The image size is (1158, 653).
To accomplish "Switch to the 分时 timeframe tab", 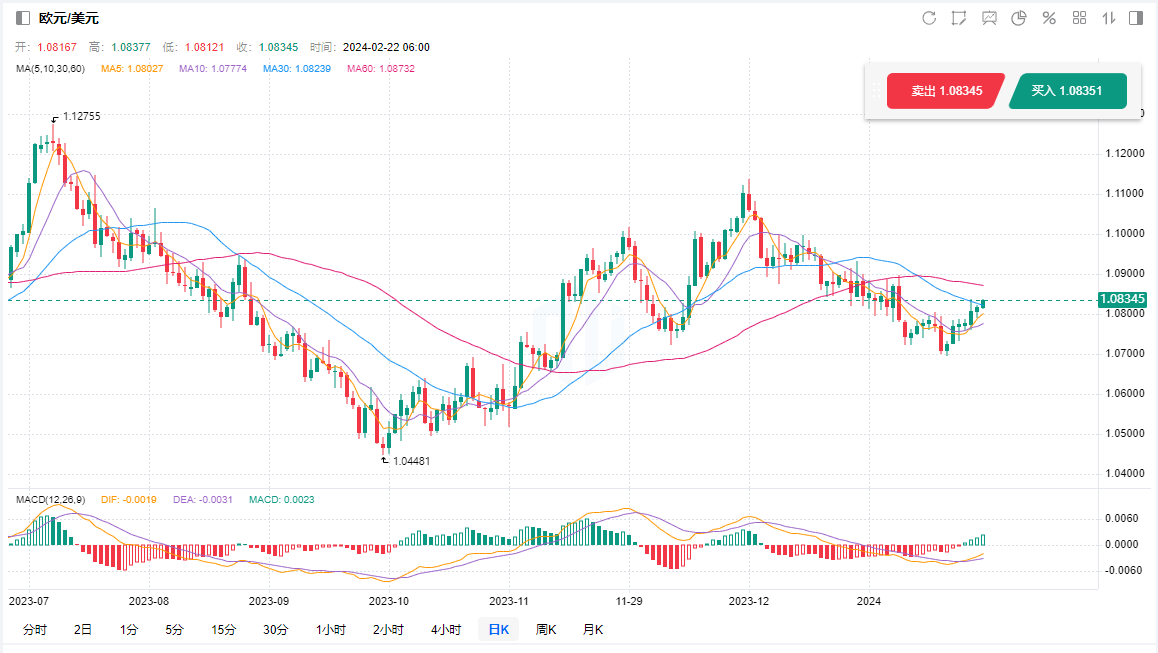I will (34, 630).
